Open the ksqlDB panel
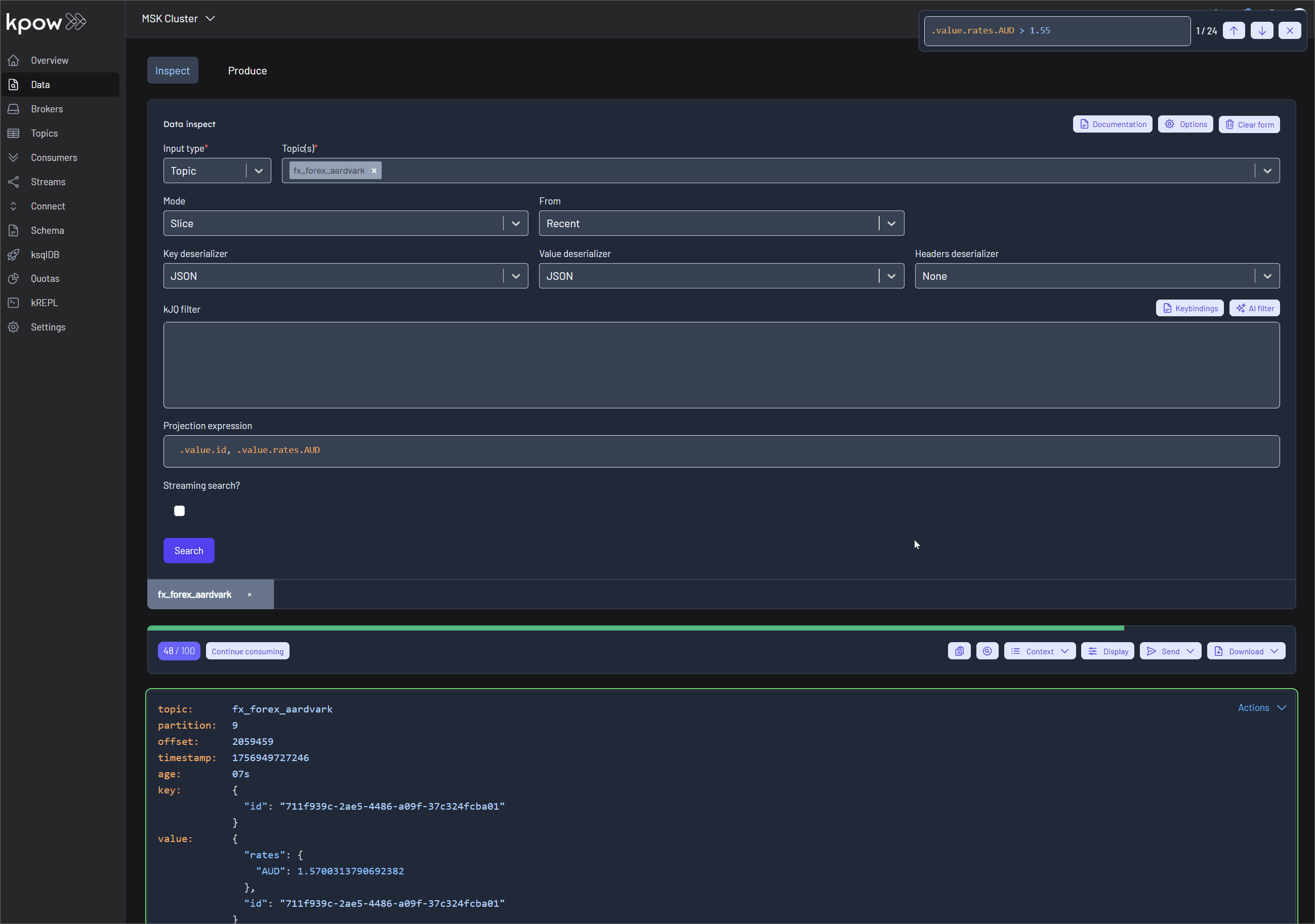 pos(45,254)
